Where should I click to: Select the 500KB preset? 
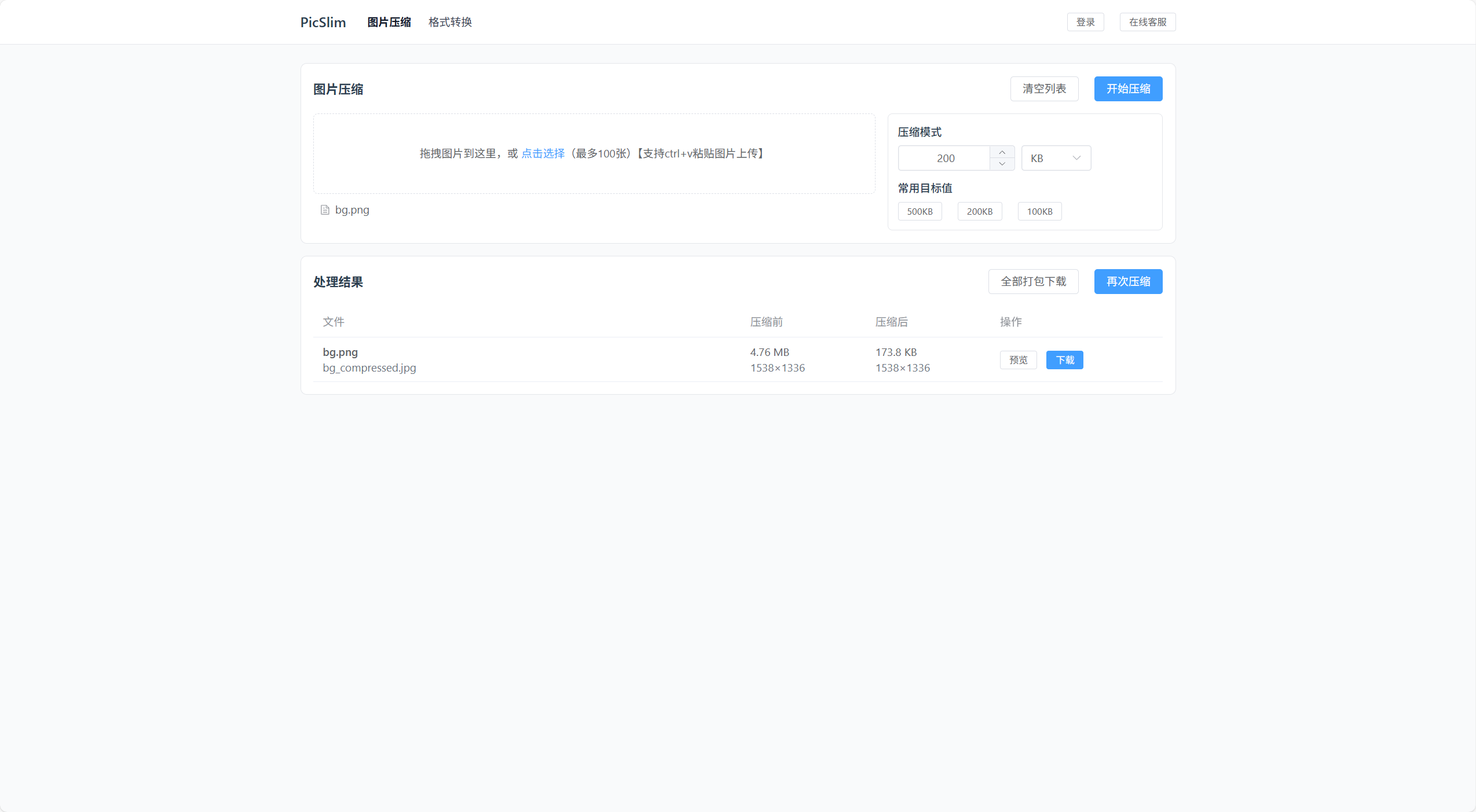pyautogui.click(x=919, y=212)
